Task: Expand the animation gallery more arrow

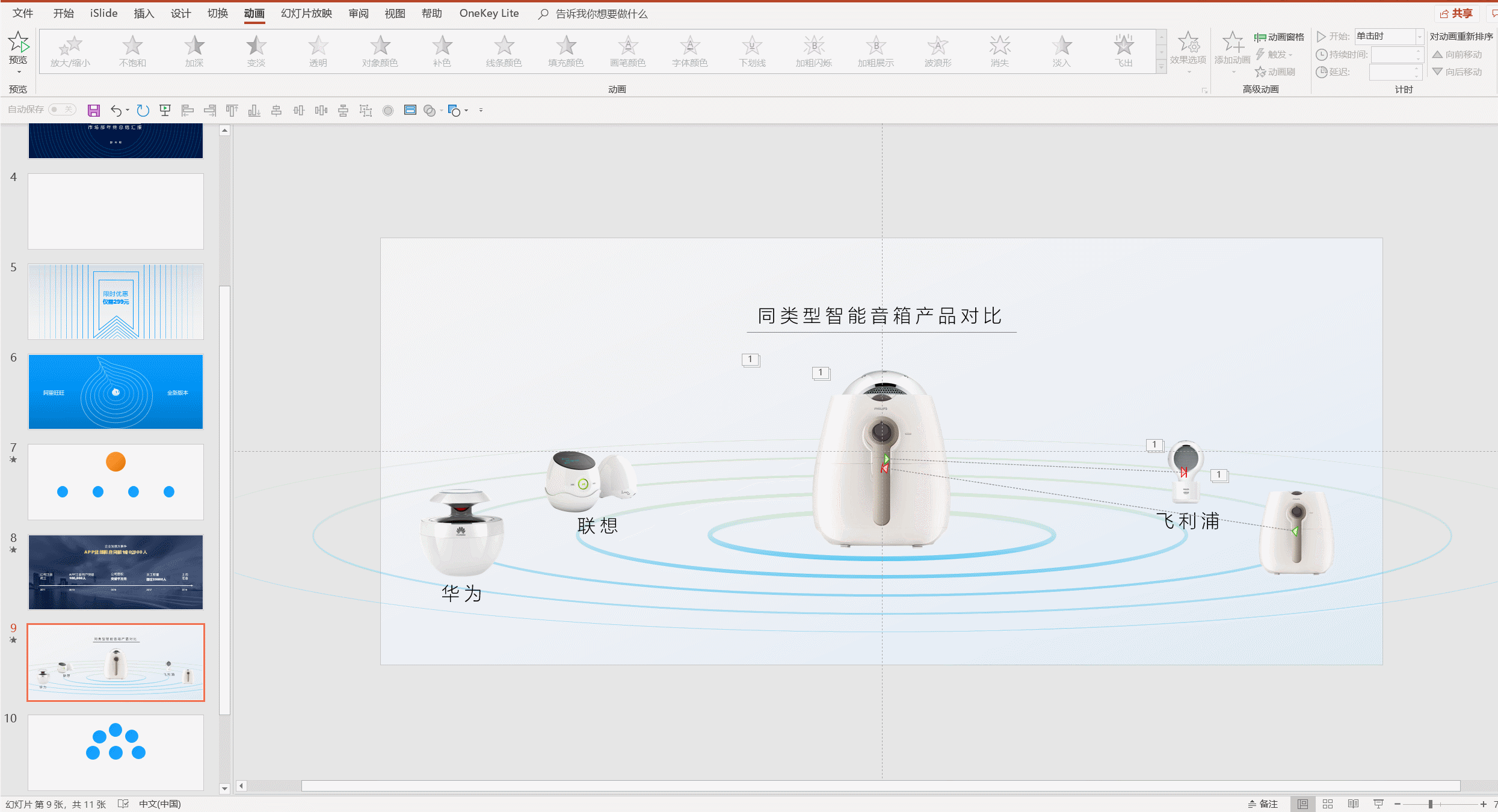Action: click(x=1162, y=67)
